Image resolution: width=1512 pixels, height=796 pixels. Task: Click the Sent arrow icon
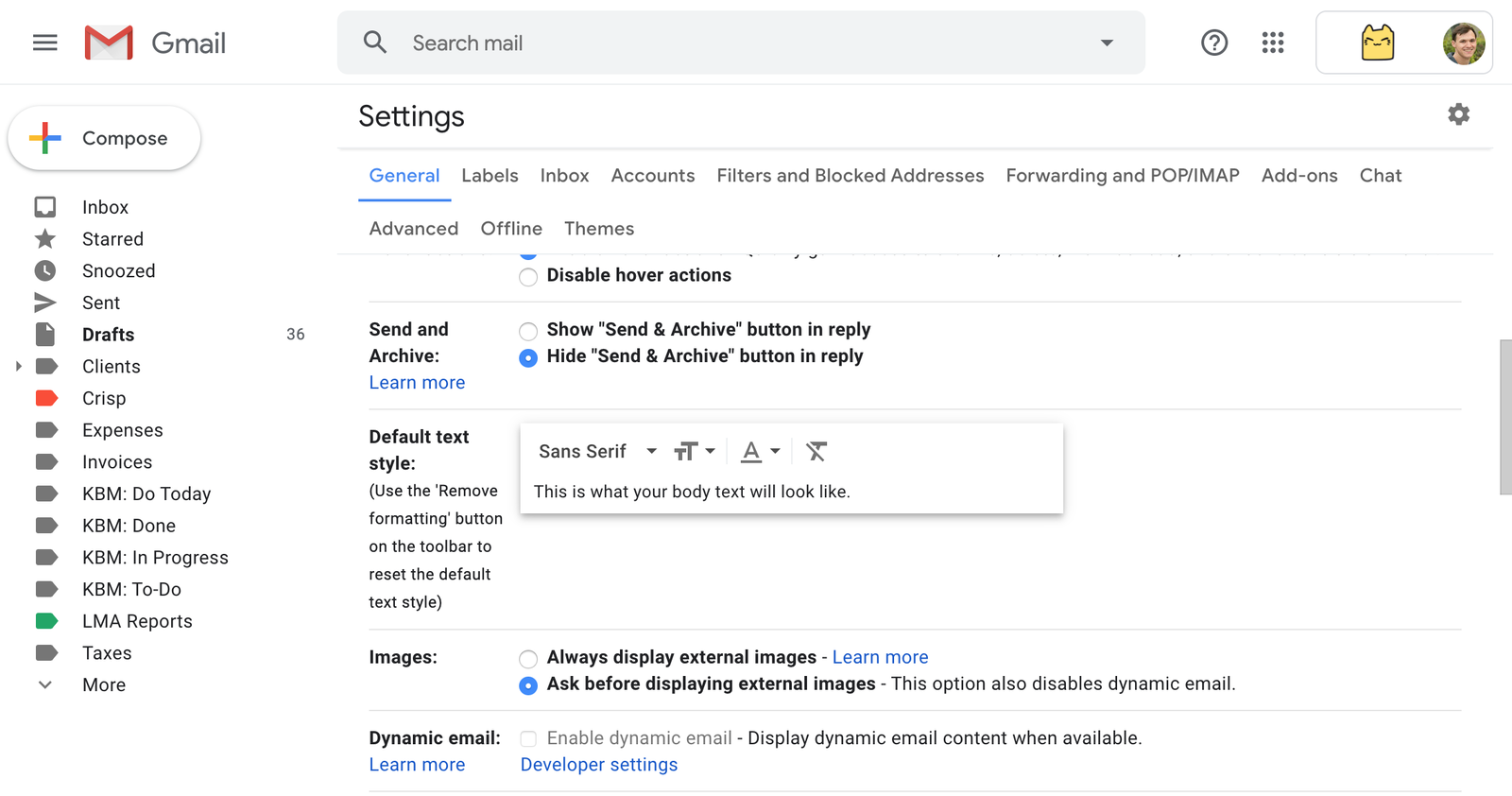pyautogui.click(x=45, y=303)
